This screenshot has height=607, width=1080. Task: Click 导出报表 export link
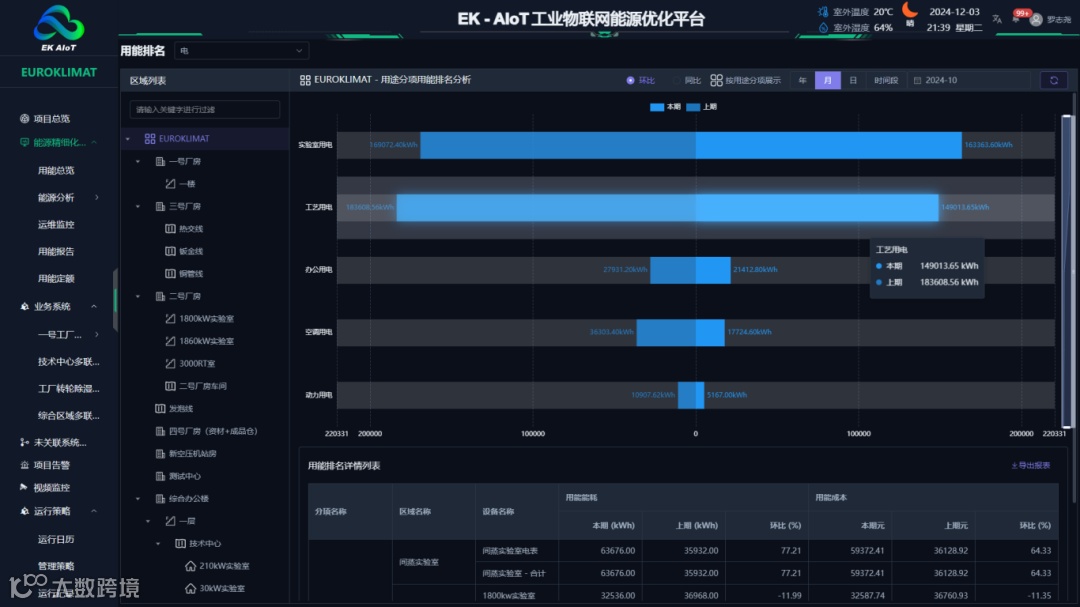click(x=1030, y=466)
